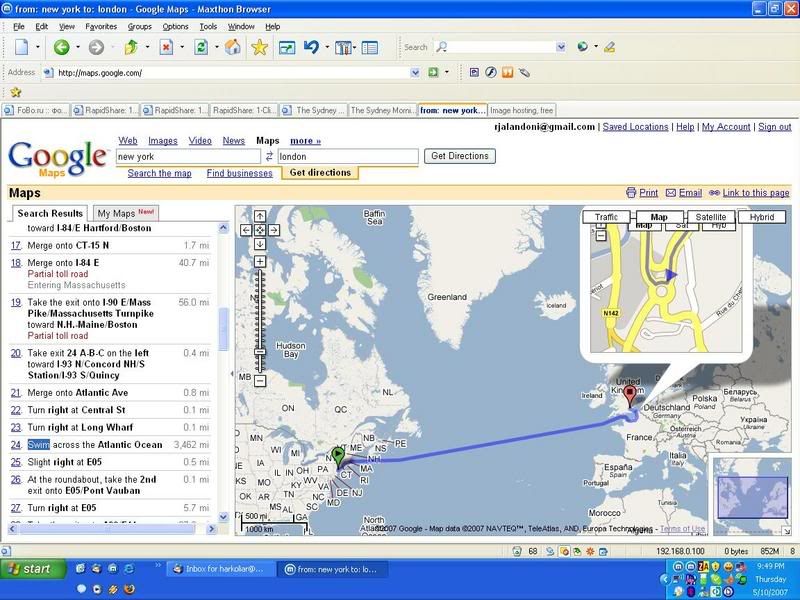Click the swap start and end addresses icon
Viewport: 800px width, 600px height.
pos(269,157)
